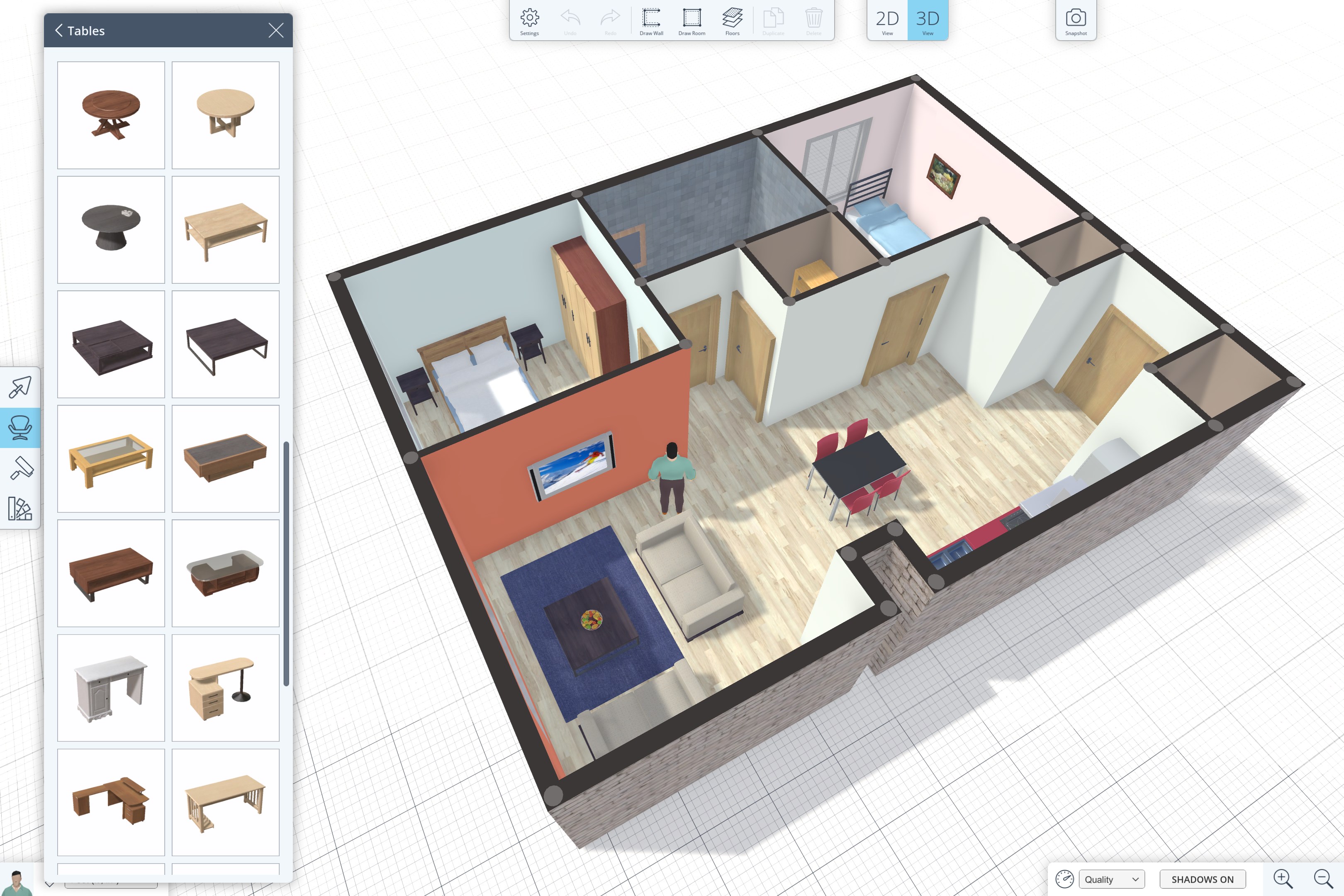Screen dimensions: 1344x896
Task: Switch to 2D View
Action: pyautogui.click(x=887, y=21)
